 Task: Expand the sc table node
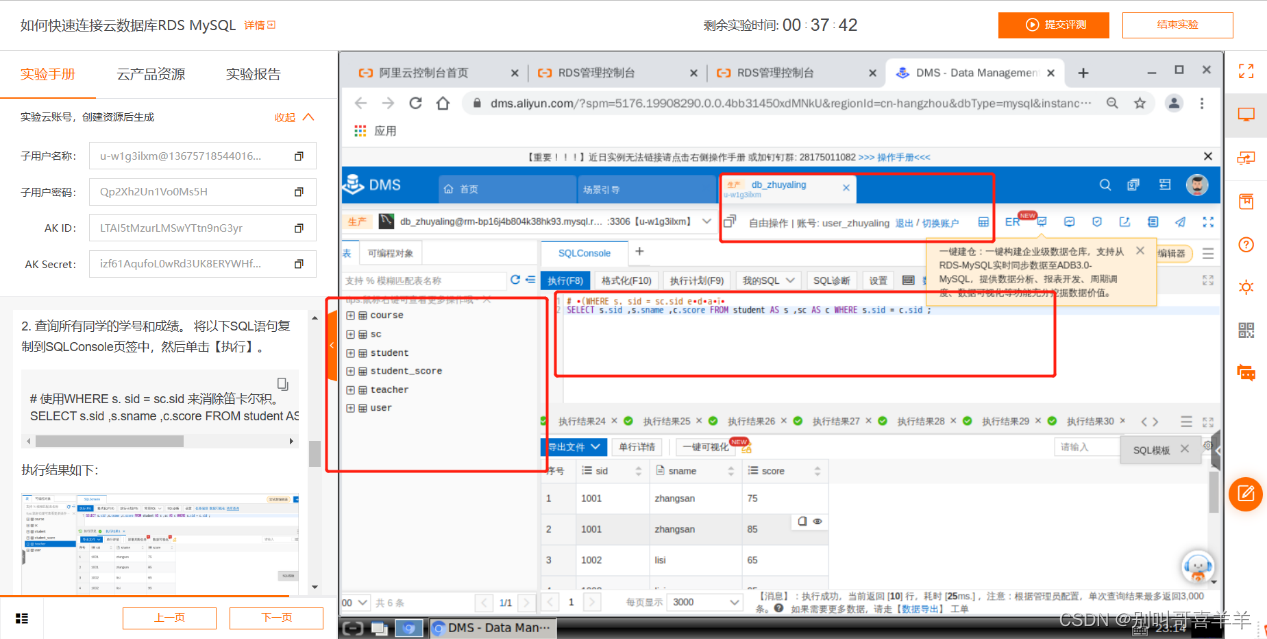tap(350, 334)
